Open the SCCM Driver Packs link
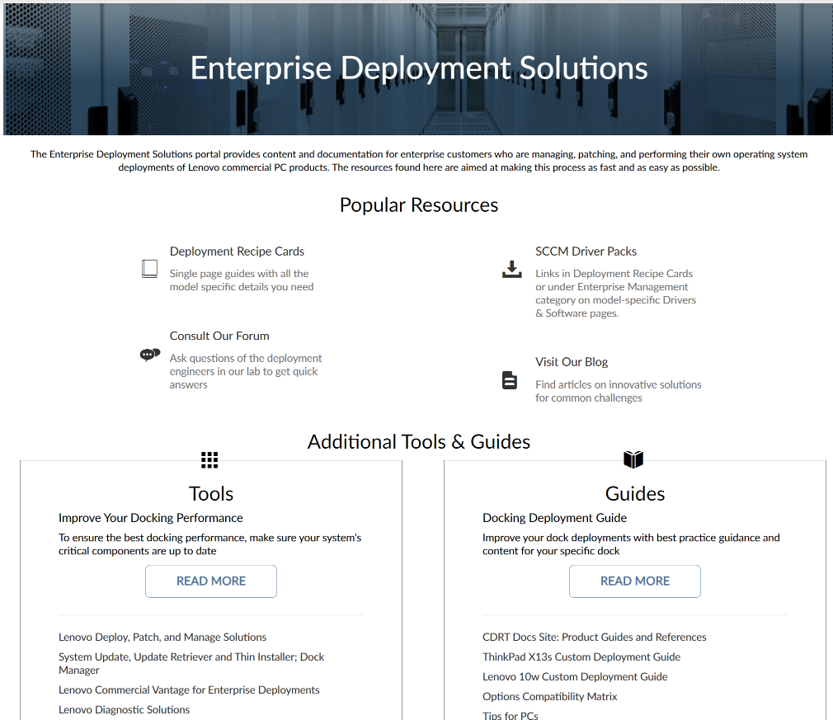The image size is (833, 720). pyautogui.click(x=585, y=251)
